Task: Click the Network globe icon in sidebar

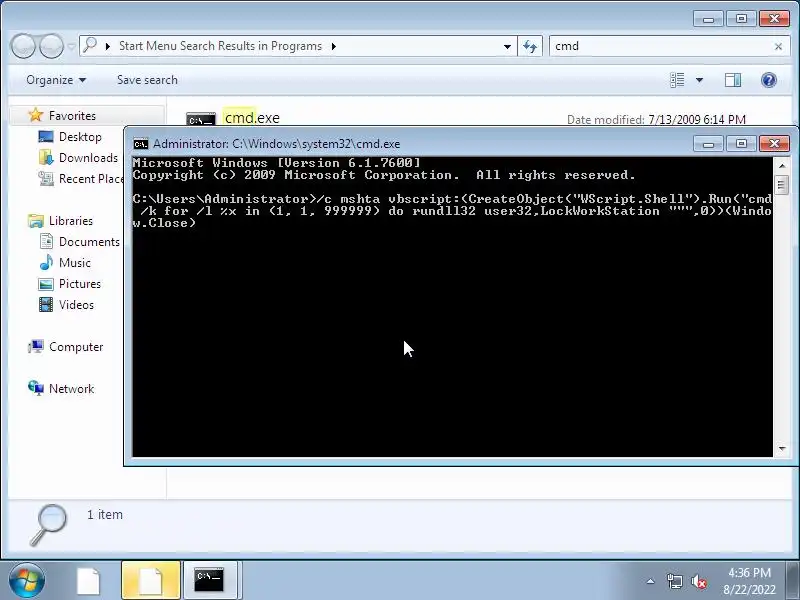Action: pyautogui.click(x=36, y=388)
